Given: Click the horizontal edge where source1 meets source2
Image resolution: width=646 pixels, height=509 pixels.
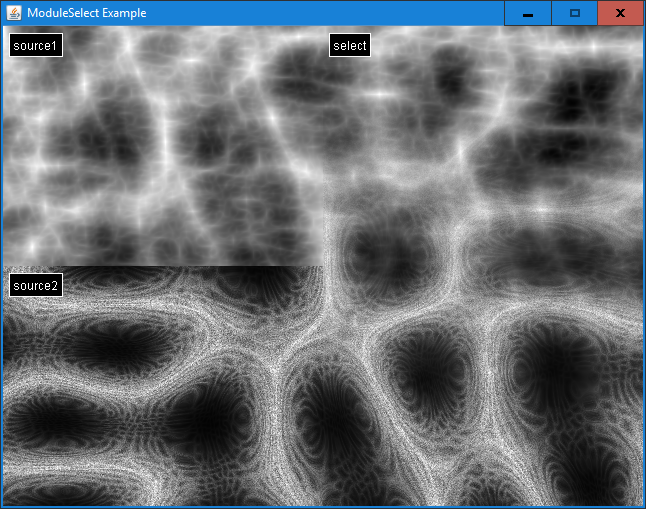Looking at the screenshot, I should [x=160, y=266].
